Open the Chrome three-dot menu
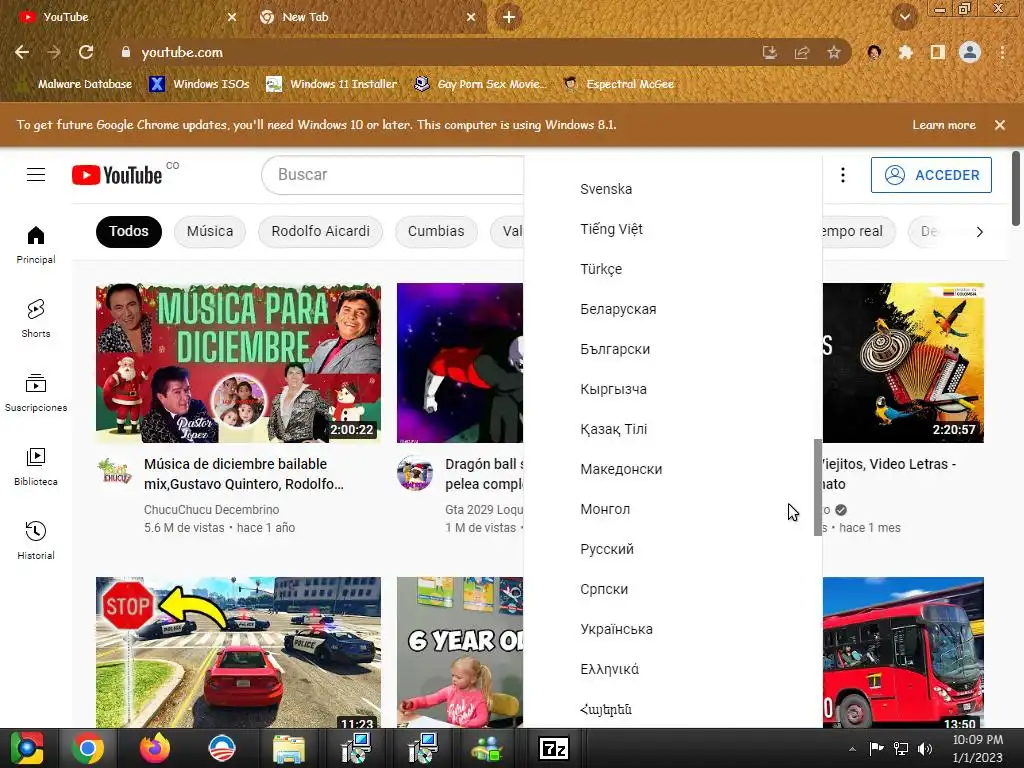The image size is (1024, 768). point(1002,52)
